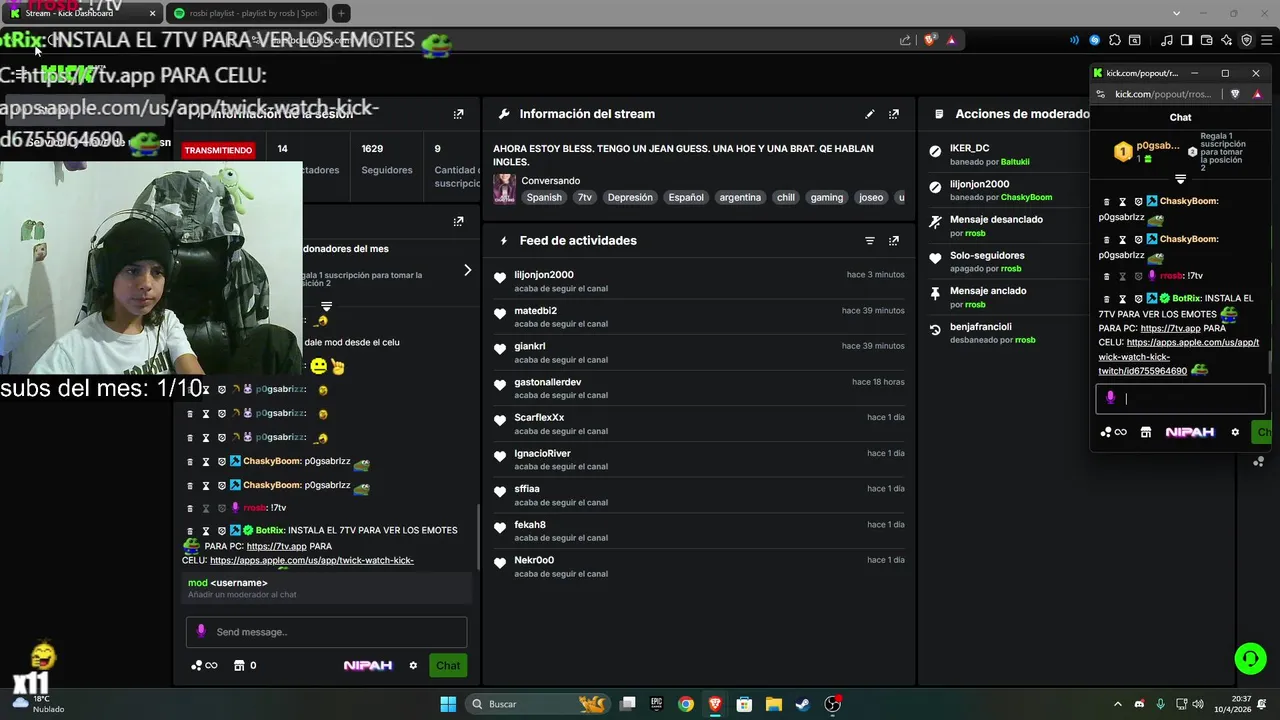Select the argentina stream tag
1280x720 pixels.
[x=741, y=198]
